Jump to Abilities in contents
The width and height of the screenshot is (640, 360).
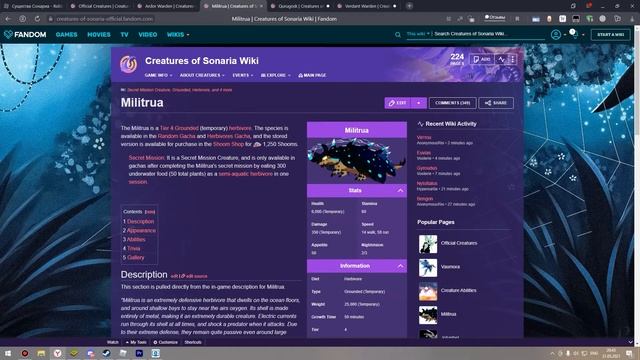point(136,240)
